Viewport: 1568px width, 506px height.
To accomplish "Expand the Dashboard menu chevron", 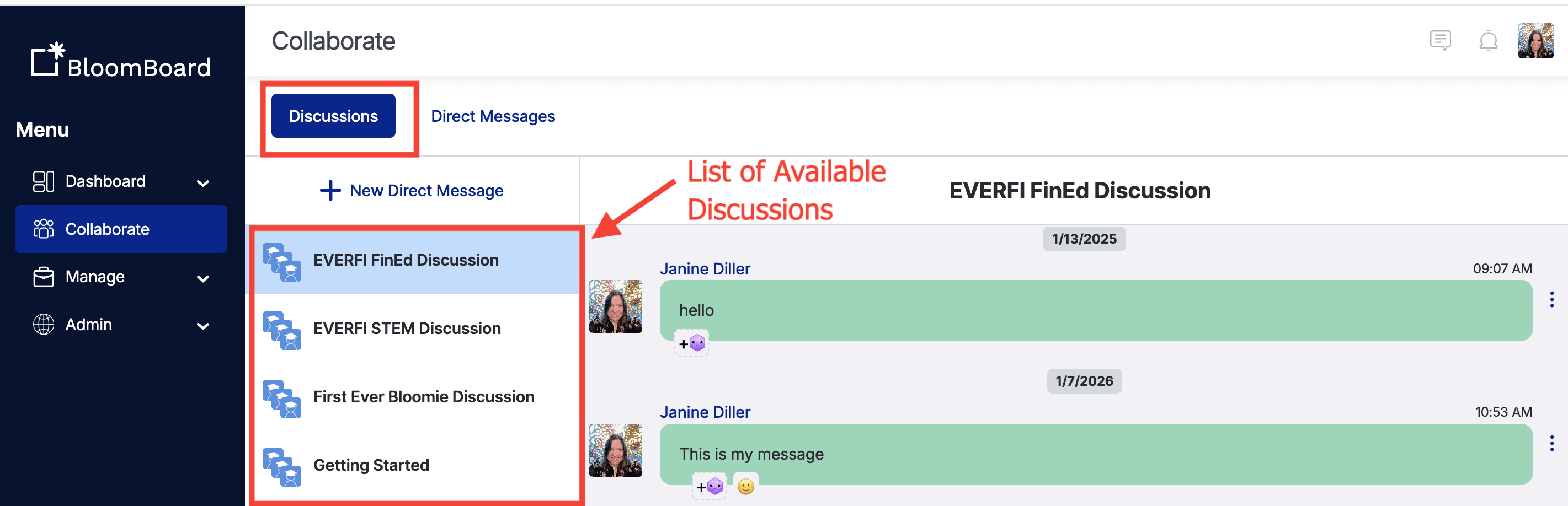I will pyautogui.click(x=203, y=182).
